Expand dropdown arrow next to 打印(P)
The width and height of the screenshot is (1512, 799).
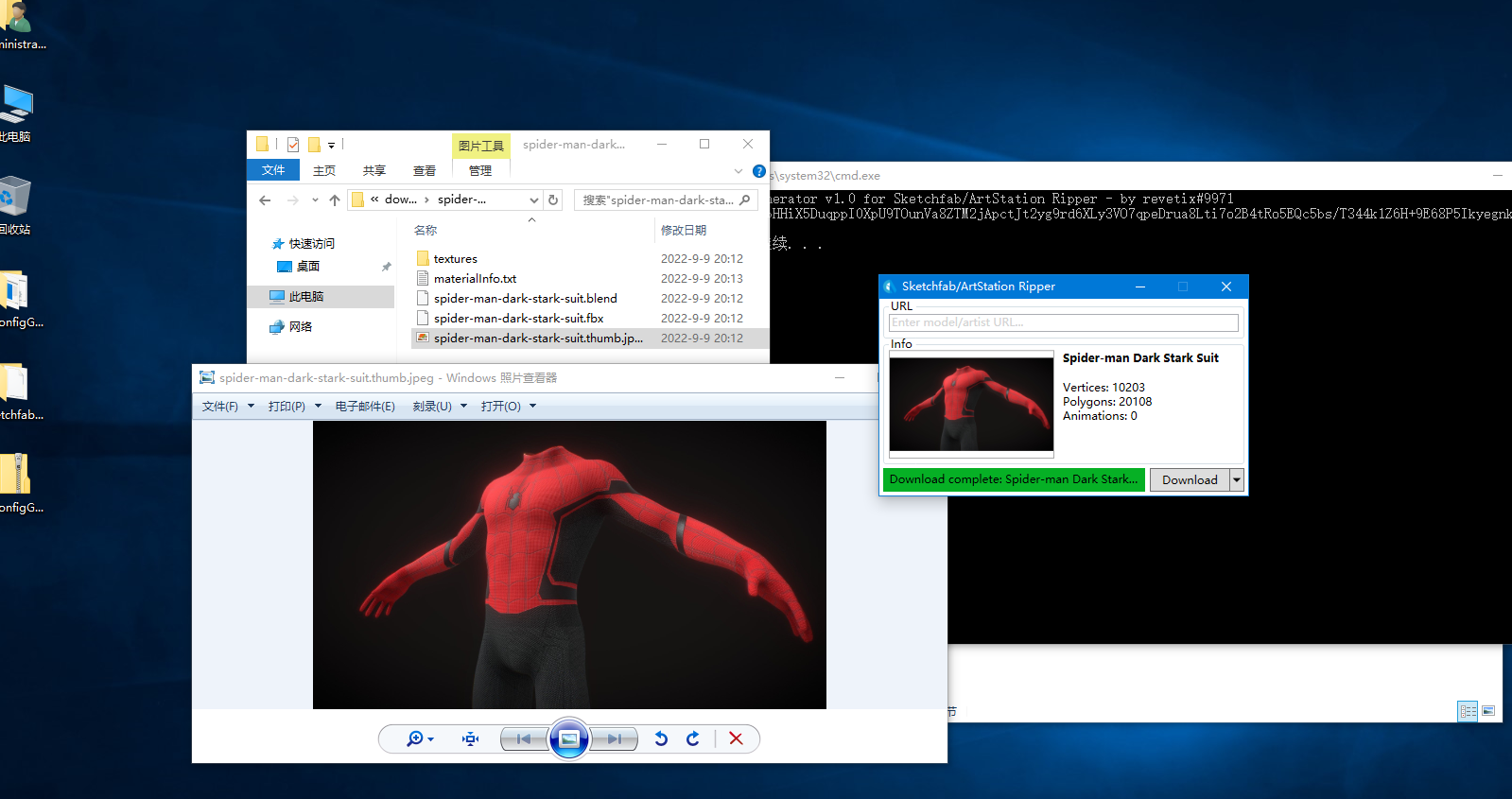pos(318,407)
